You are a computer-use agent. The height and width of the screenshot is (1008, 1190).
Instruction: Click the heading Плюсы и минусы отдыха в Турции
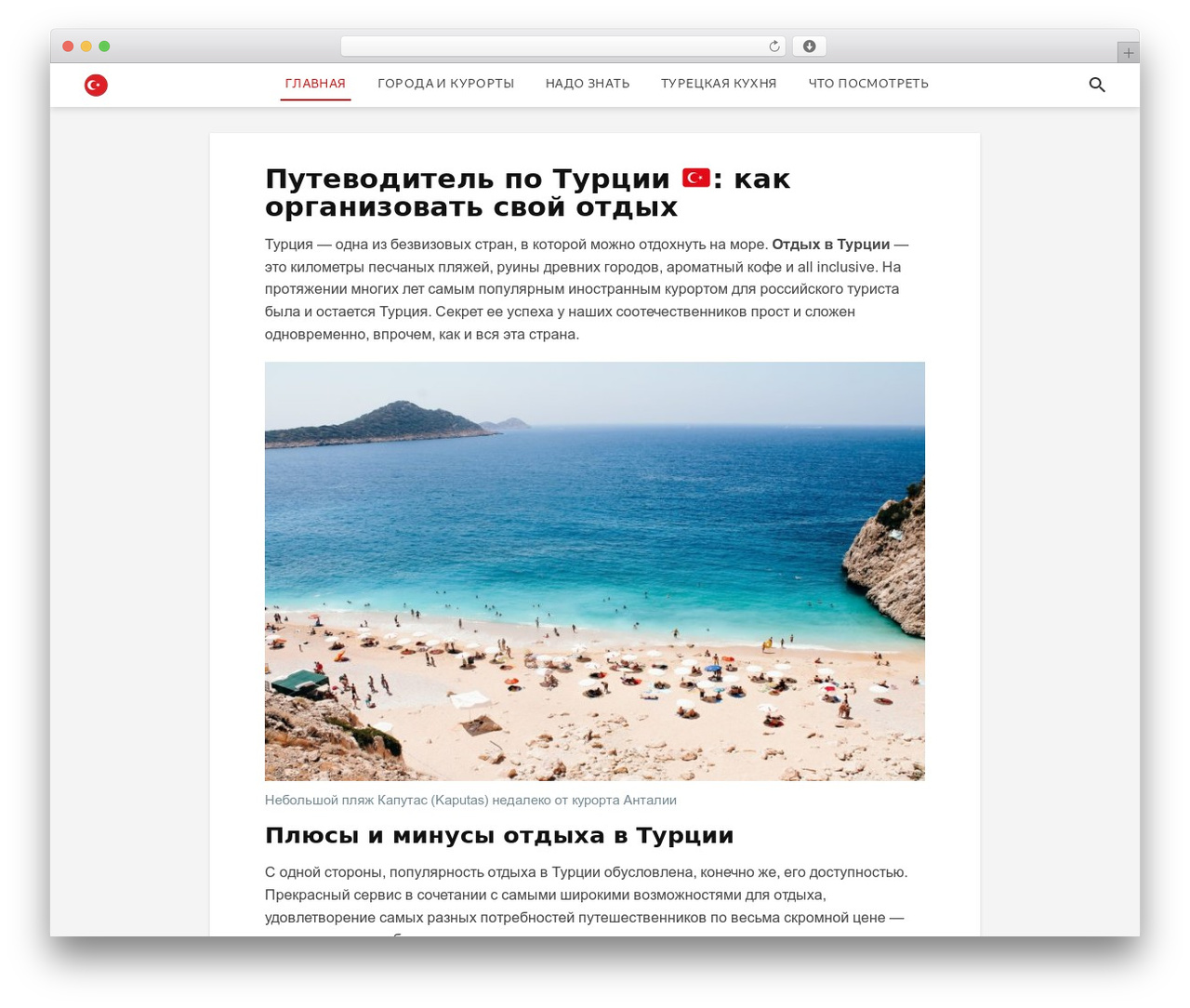tap(499, 835)
